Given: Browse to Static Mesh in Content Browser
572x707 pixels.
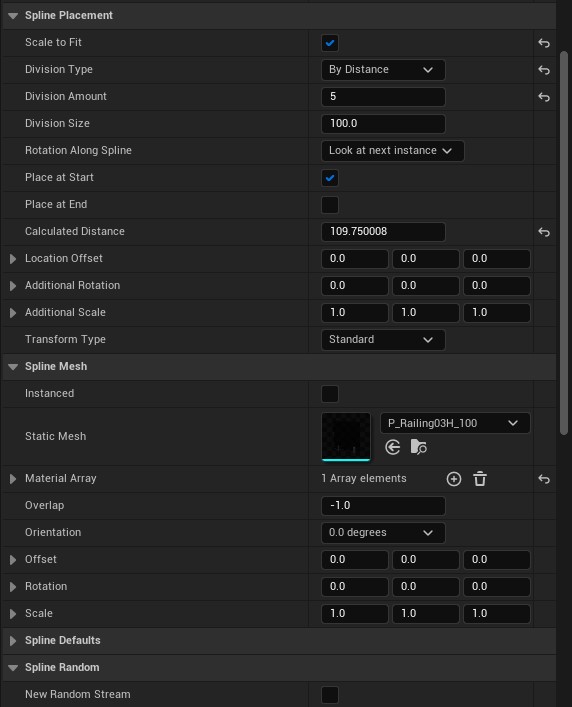Looking at the screenshot, I should point(418,447).
